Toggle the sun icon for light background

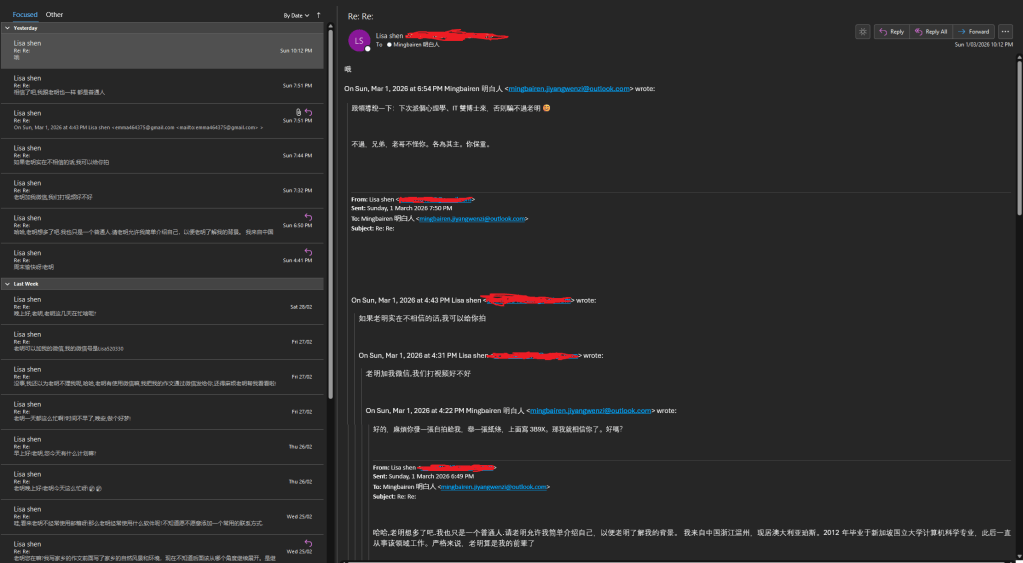coord(863,32)
